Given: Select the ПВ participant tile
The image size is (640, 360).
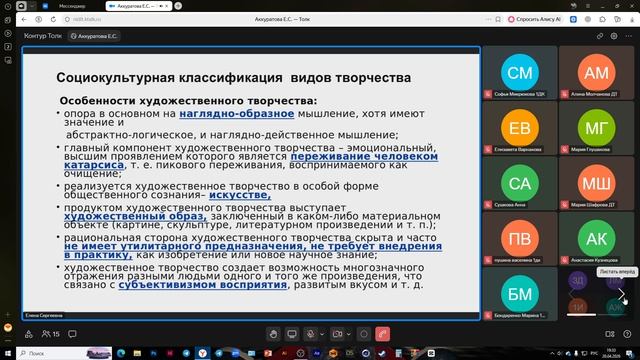Looking at the screenshot, I should pos(520,239).
